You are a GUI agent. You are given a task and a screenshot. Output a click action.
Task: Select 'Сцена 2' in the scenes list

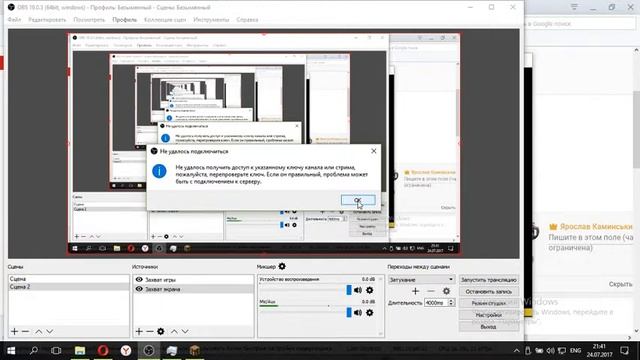[x=69, y=287]
